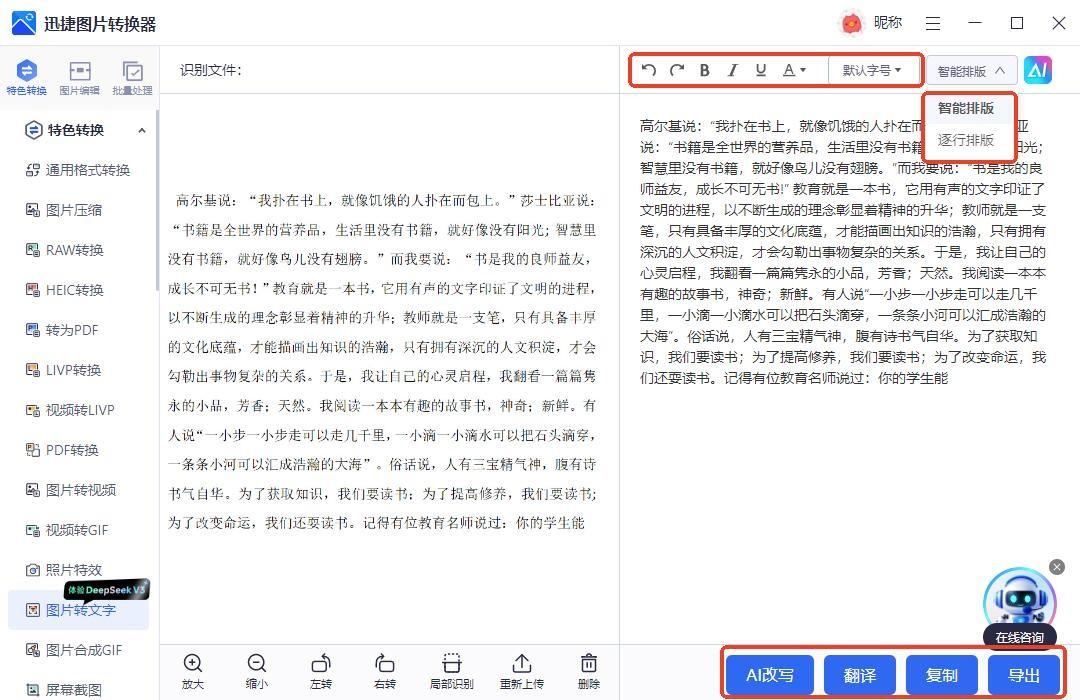Collapse the 特色转换 sidebar section
This screenshot has width=1080, height=700.
click(x=141, y=130)
